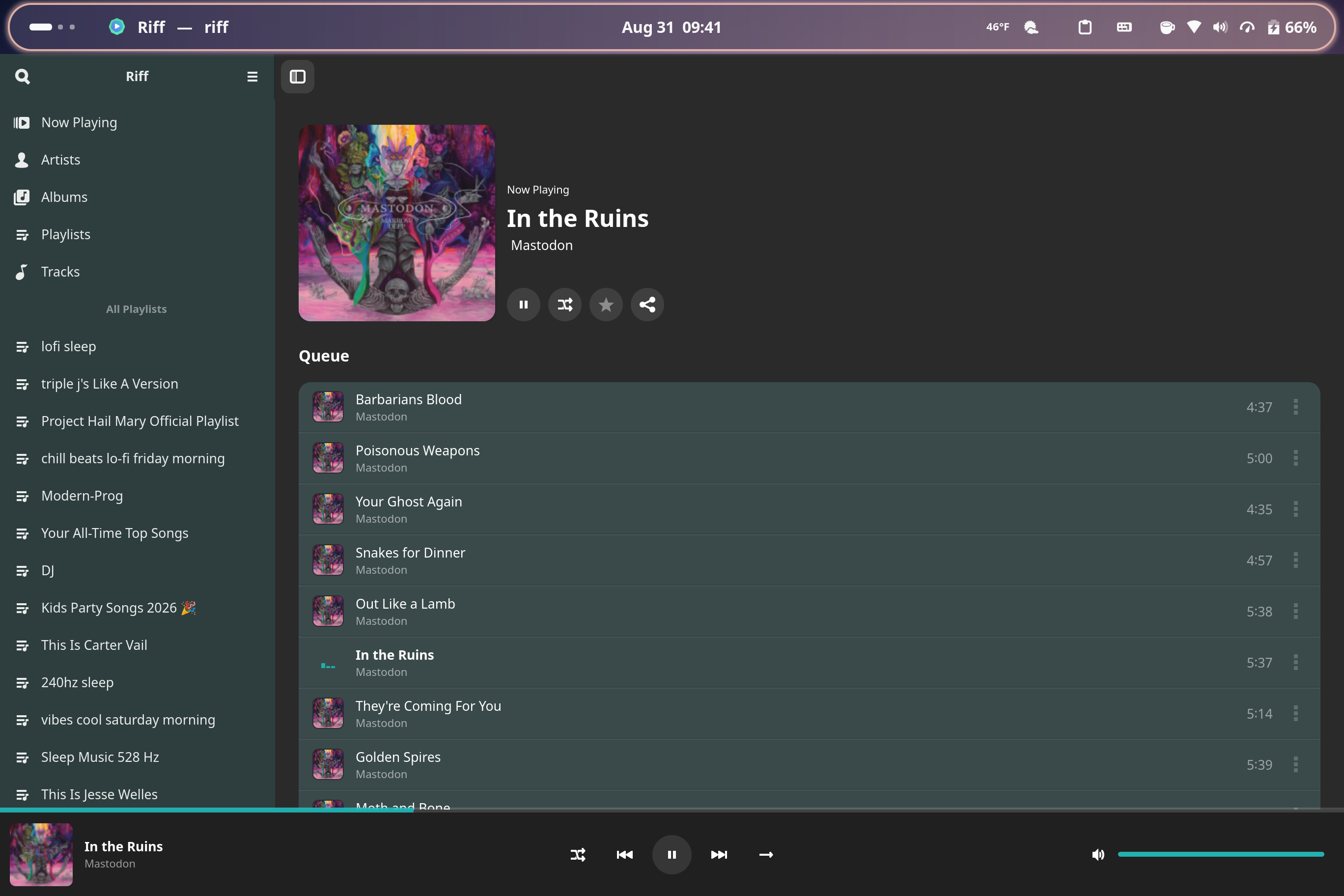This screenshot has width=1344, height=896.
Task: Share the track In the Ruins
Action: point(647,305)
